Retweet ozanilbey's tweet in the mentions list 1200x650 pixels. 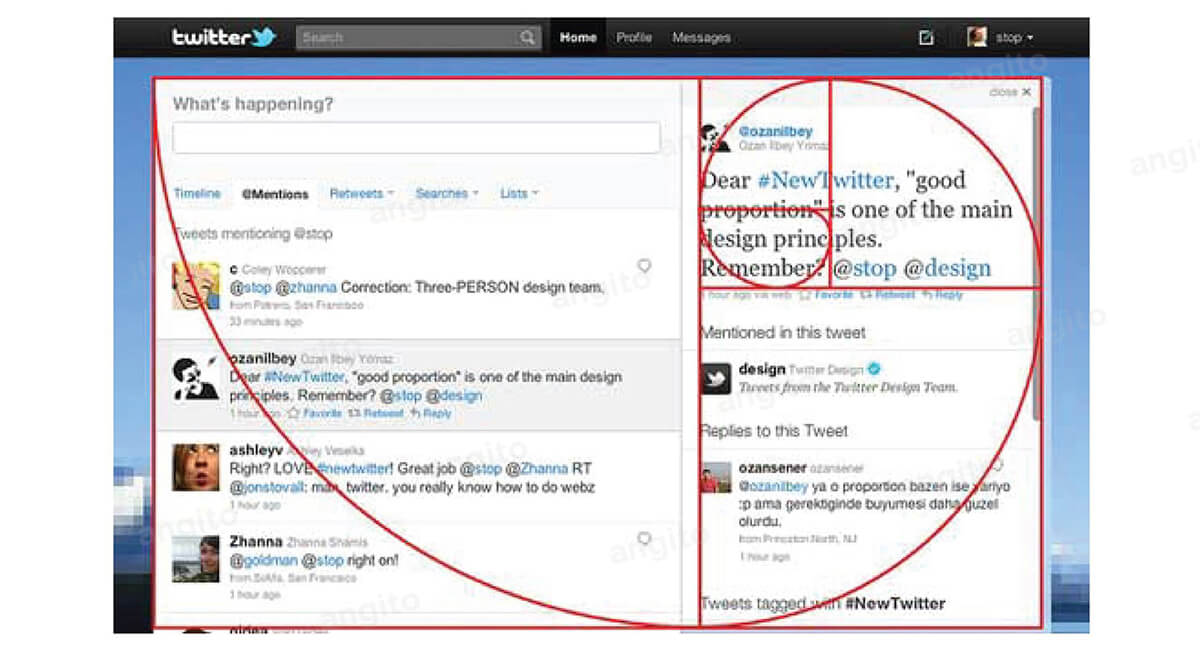point(376,413)
